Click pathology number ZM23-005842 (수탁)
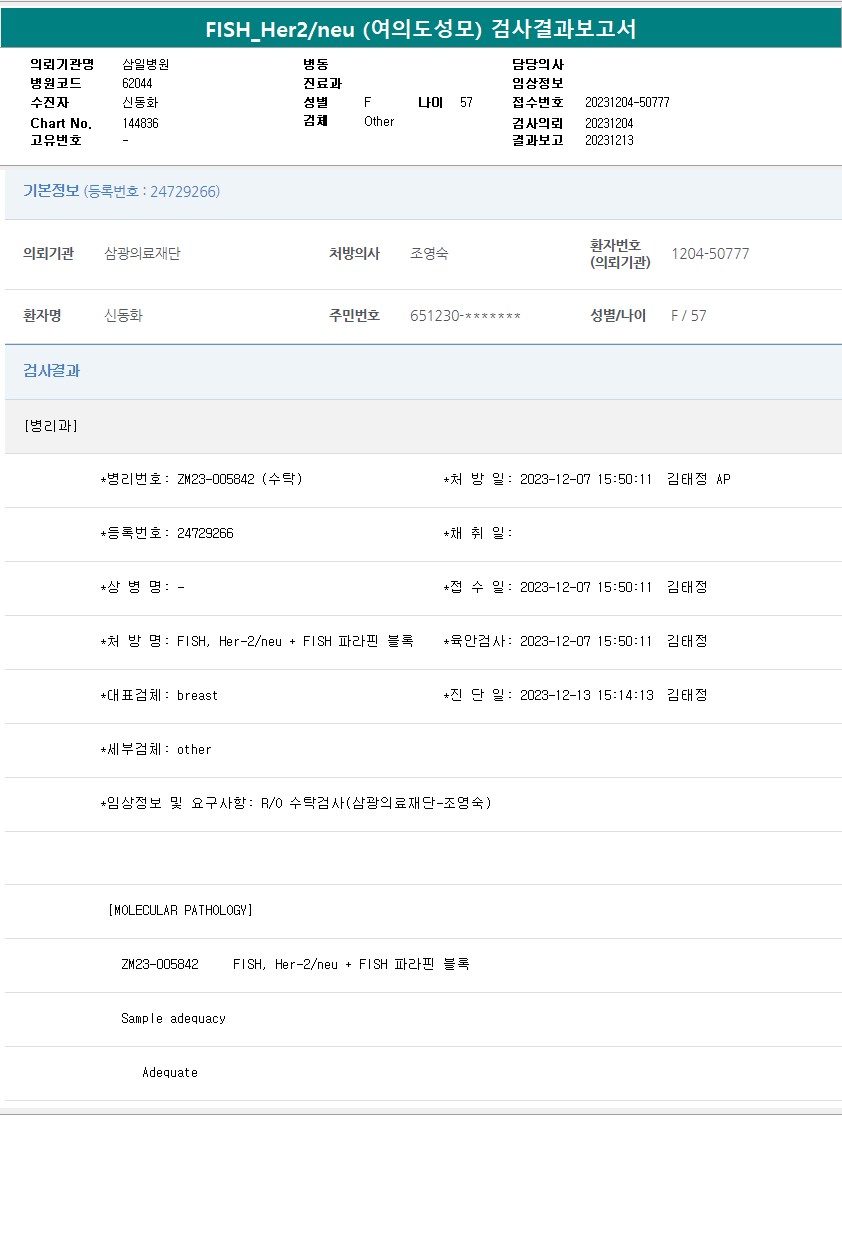 240,479
